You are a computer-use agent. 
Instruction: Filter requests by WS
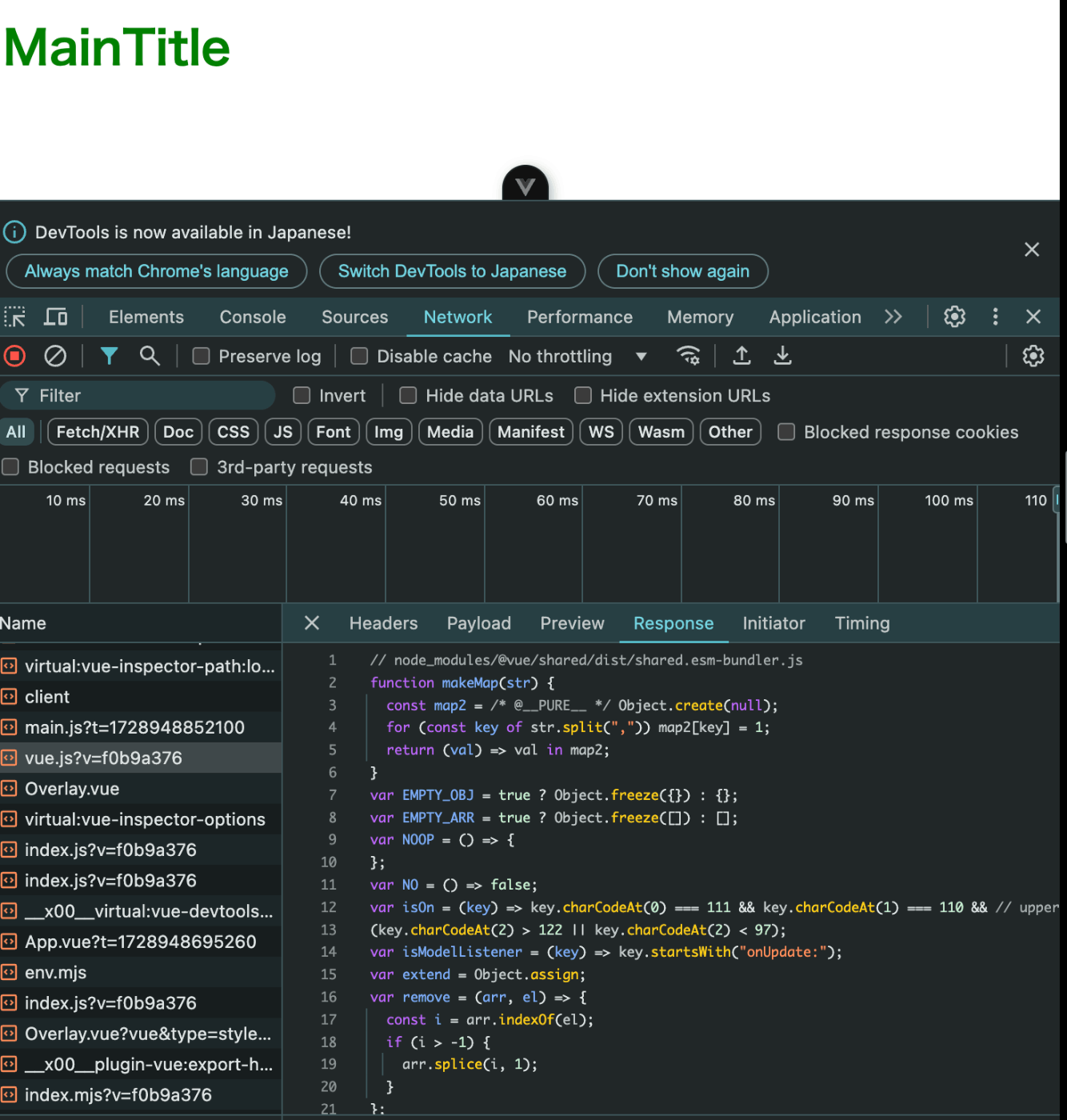tap(601, 432)
